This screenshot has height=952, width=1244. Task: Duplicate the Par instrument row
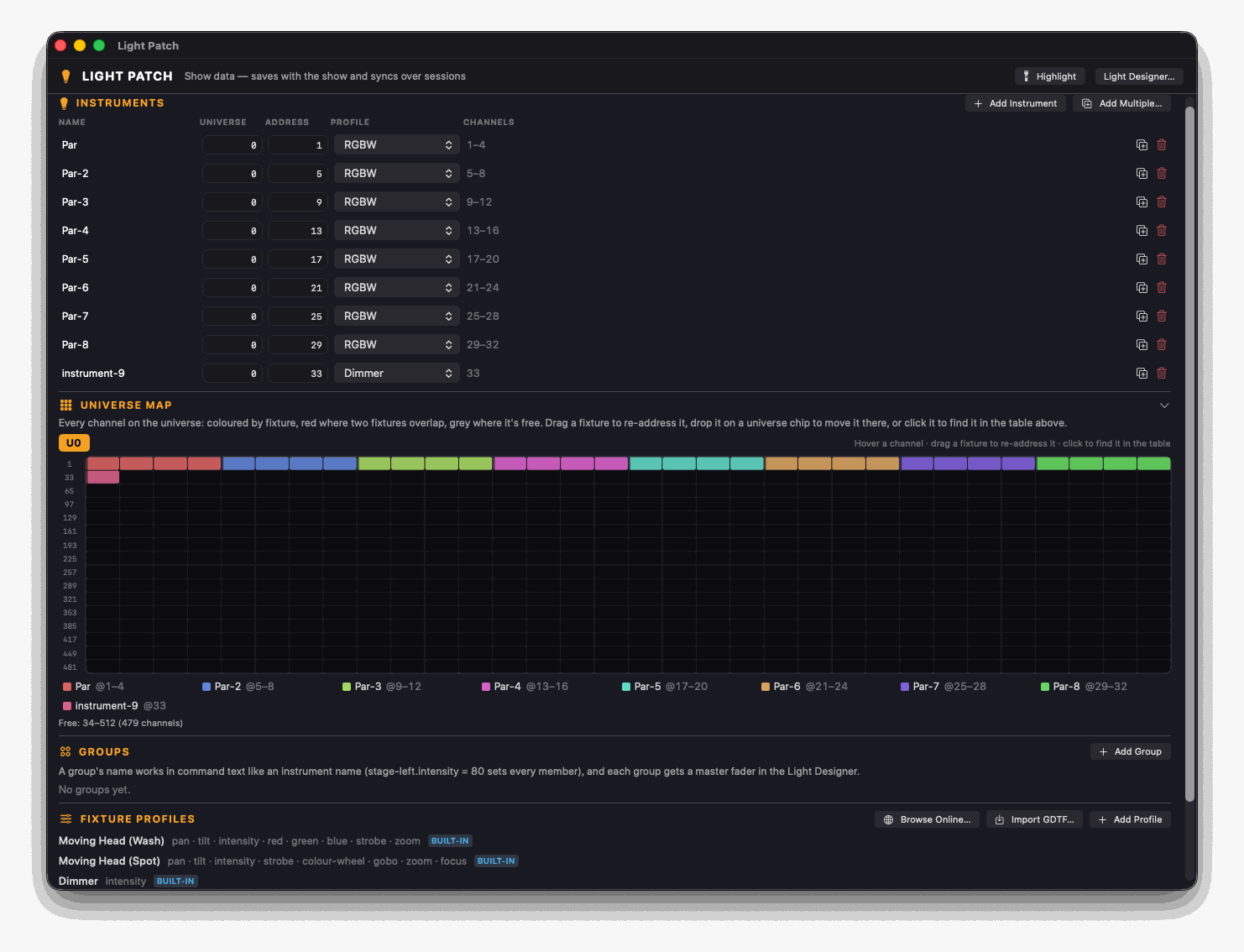pyautogui.click(x=1142, y=145)
